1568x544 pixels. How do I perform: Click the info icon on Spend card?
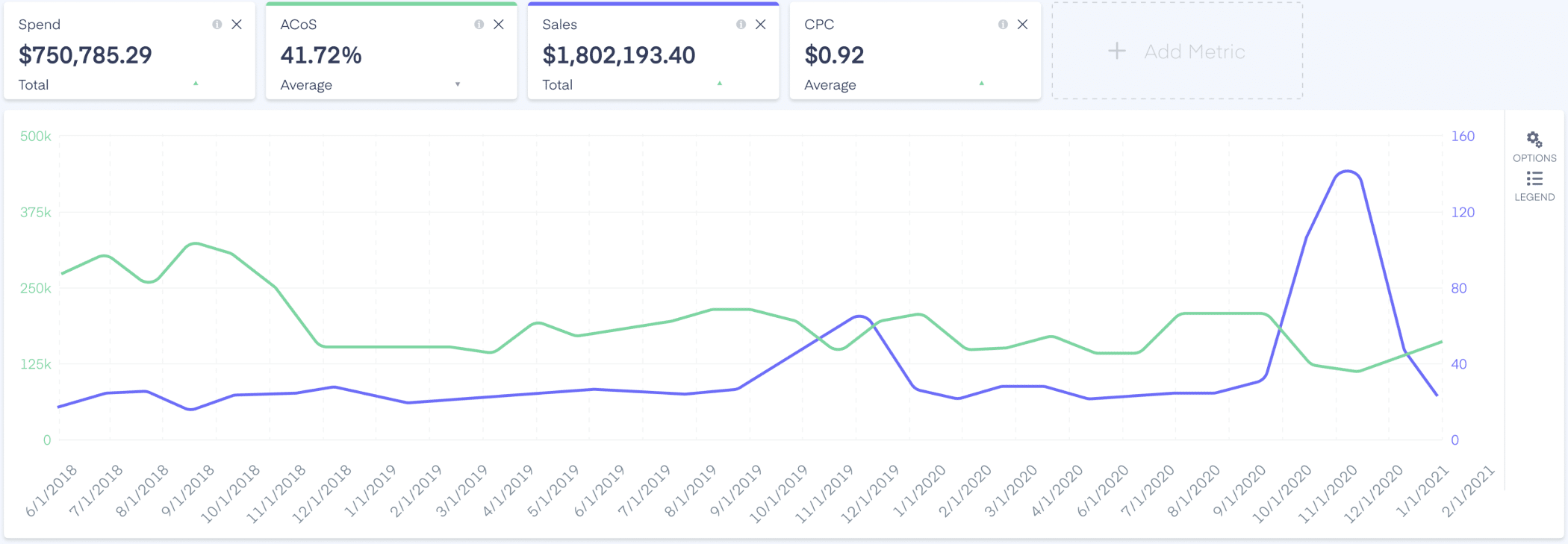tap(217, 25)
